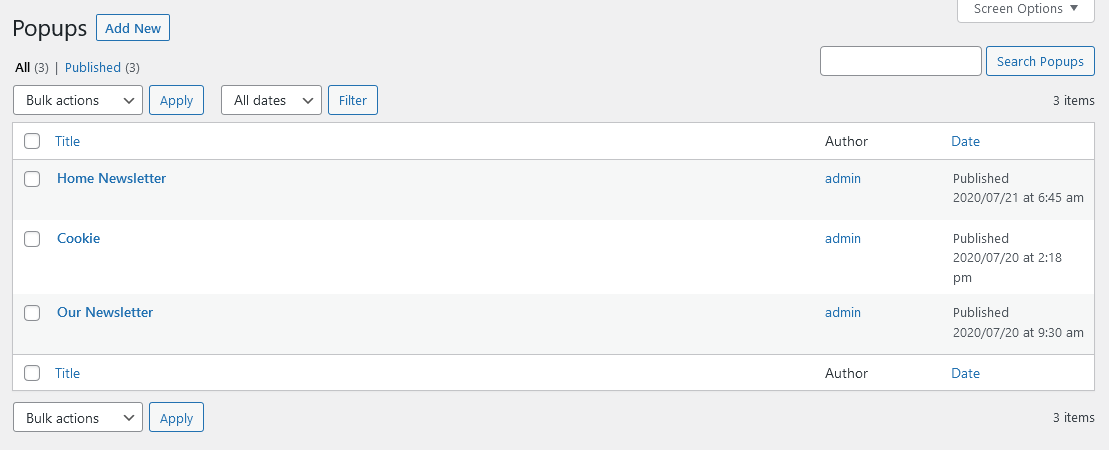This screenshot has height=450, width=1109.
Task: Select the All popups filter link
Action: tap(23, 67)
